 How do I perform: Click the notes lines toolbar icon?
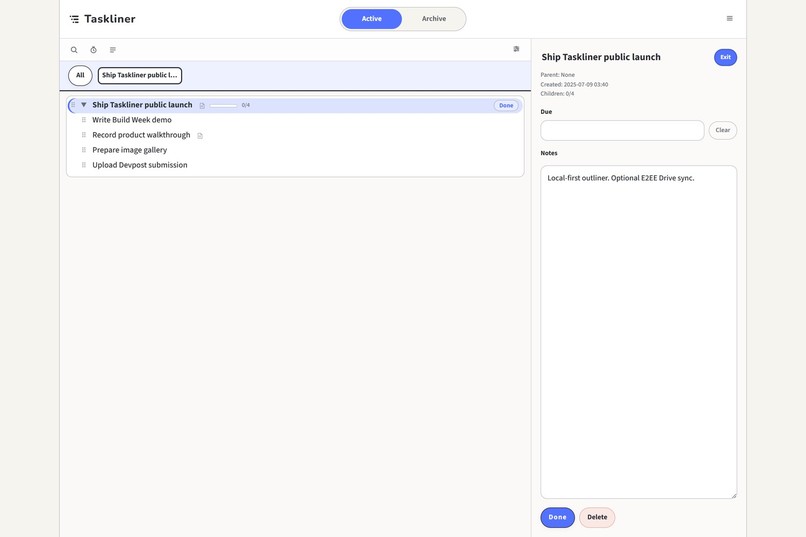(x=113, y=50)
